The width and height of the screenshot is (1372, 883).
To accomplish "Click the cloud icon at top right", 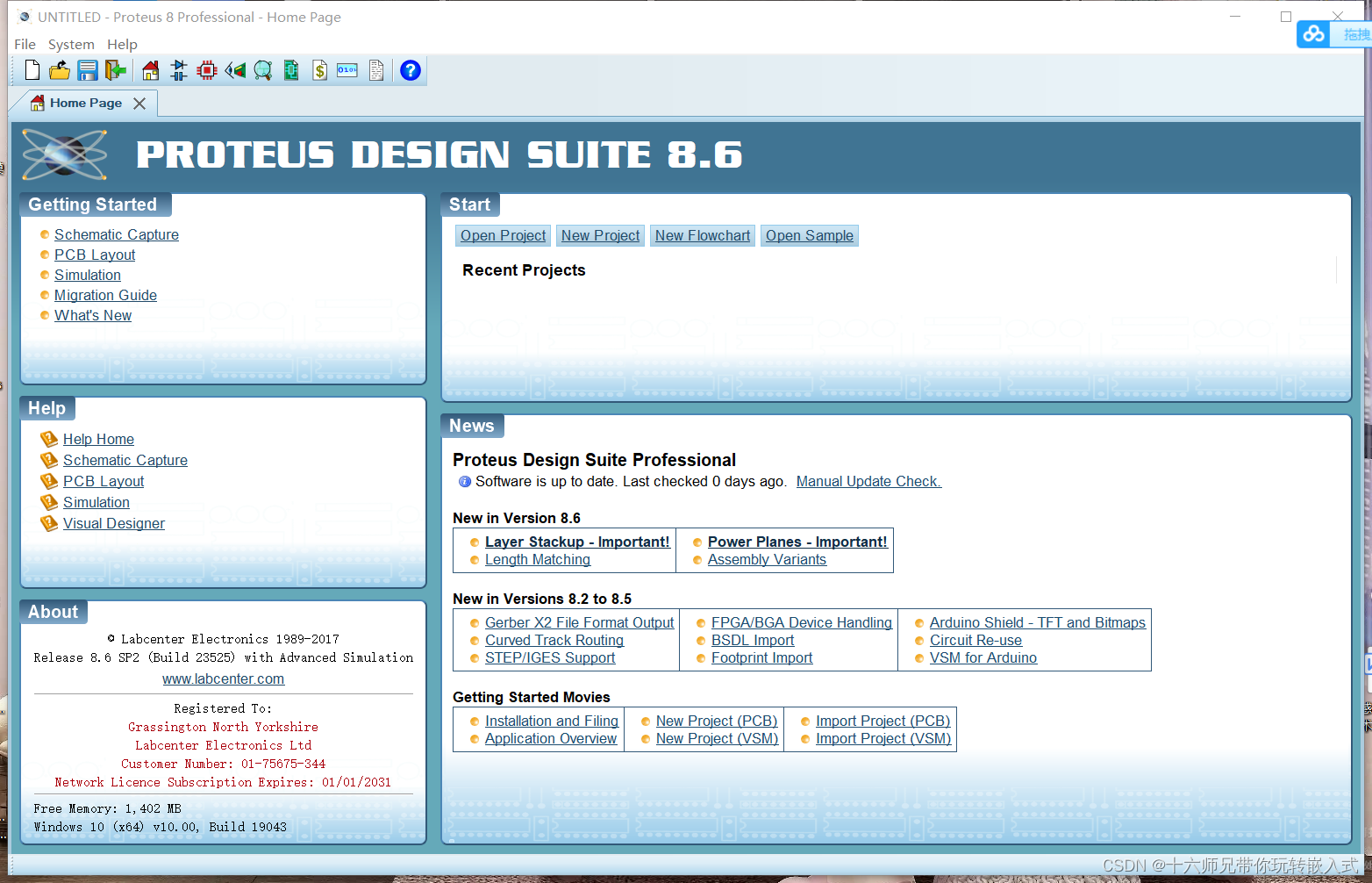I will click(1313, 34).
